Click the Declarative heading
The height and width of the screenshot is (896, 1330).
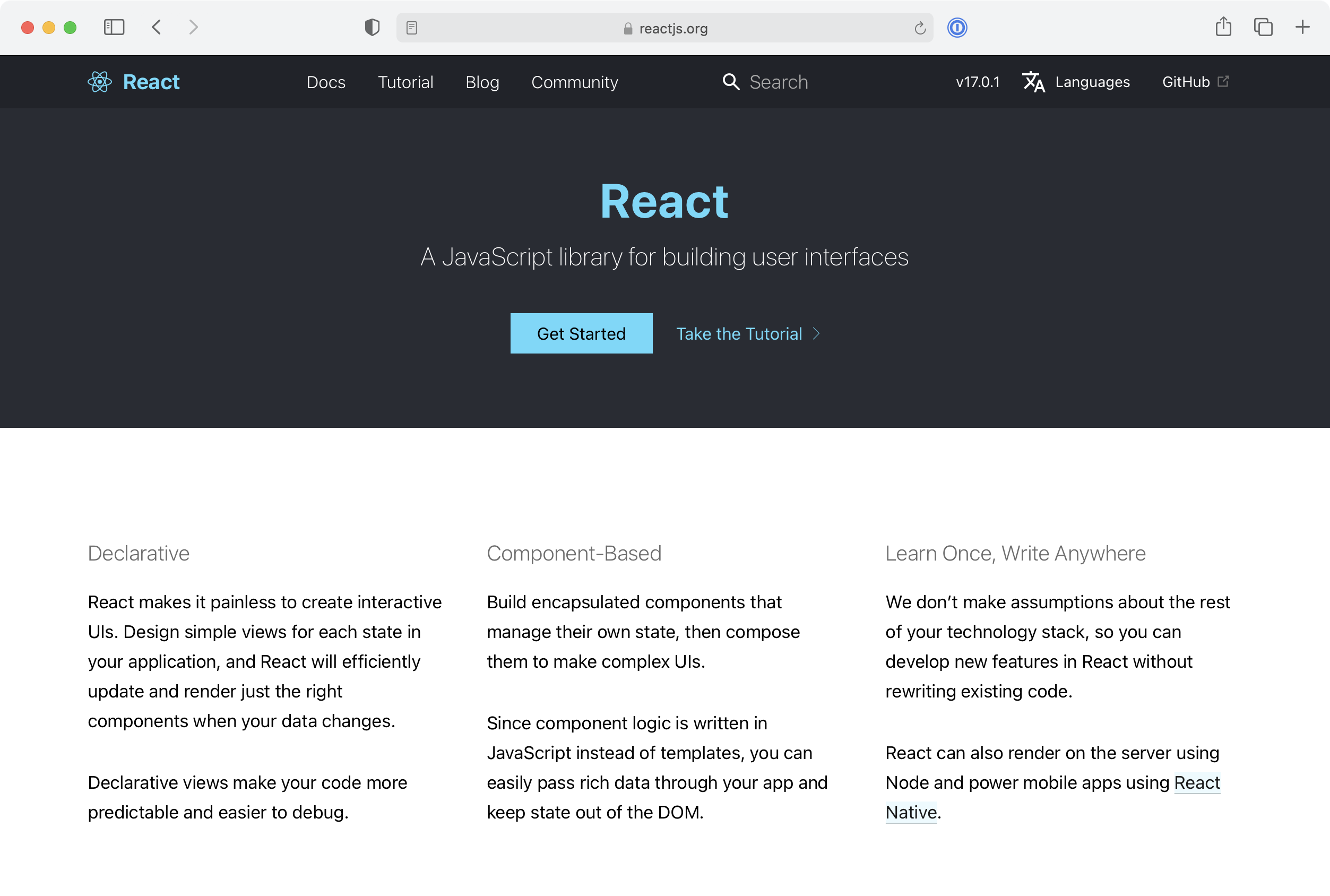[139, 553]
